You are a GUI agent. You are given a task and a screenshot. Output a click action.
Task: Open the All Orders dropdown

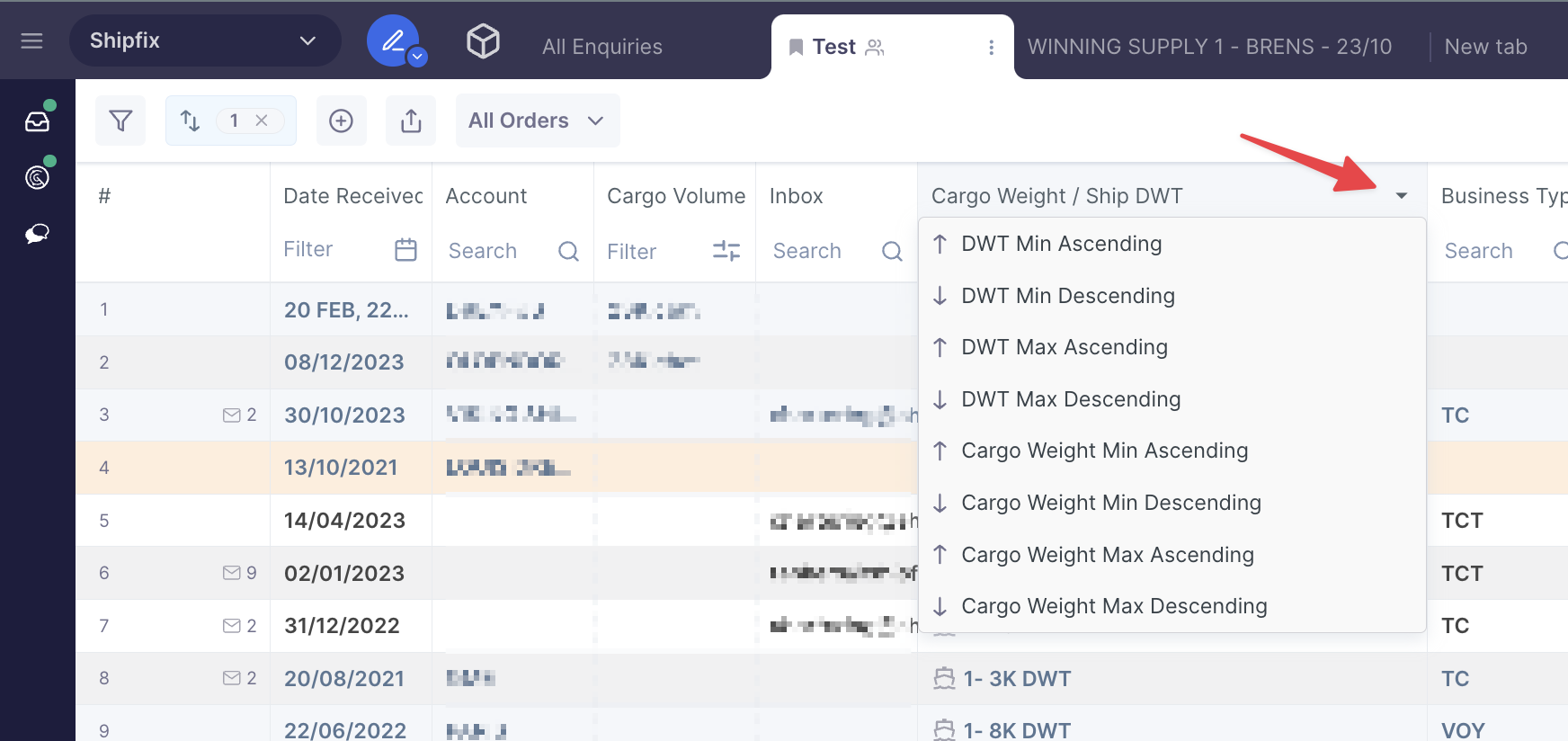[537, 121]
